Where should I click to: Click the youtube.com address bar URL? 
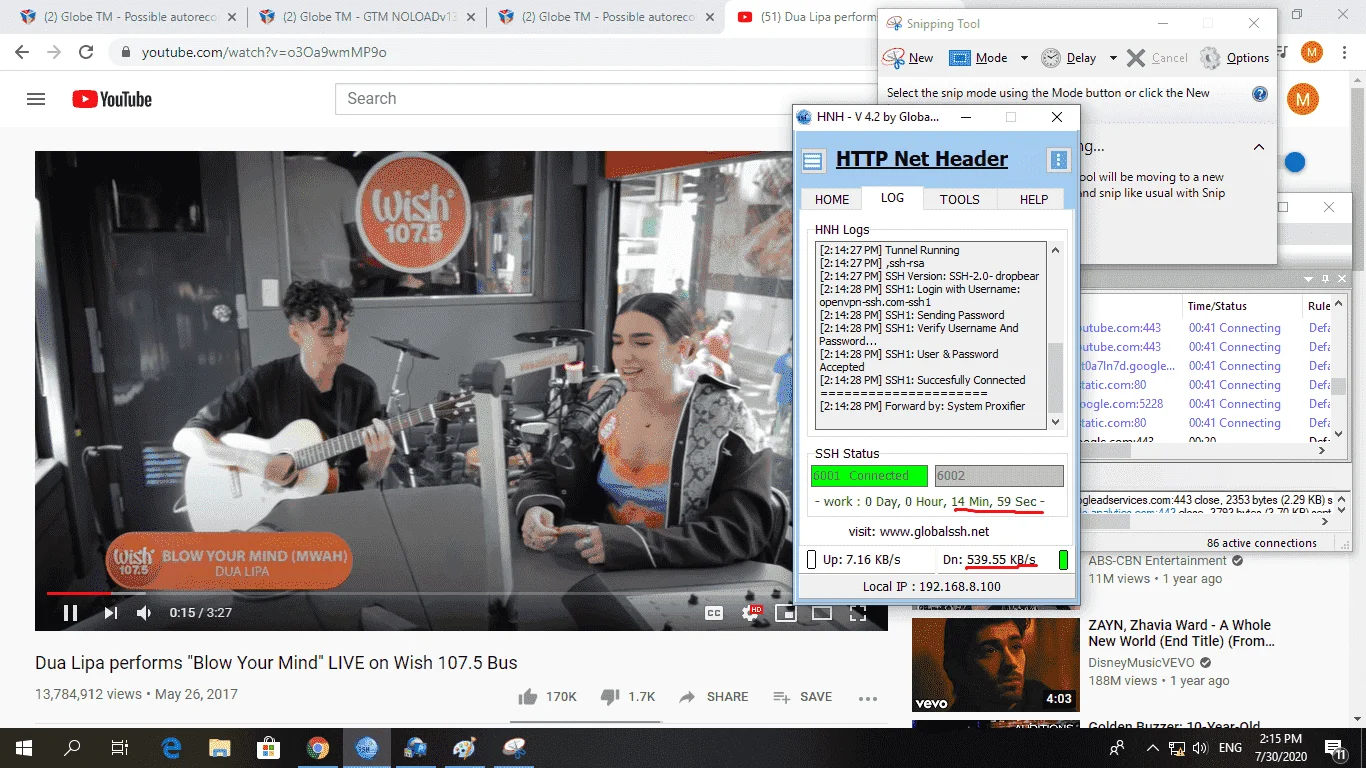[x=264, y=52]
